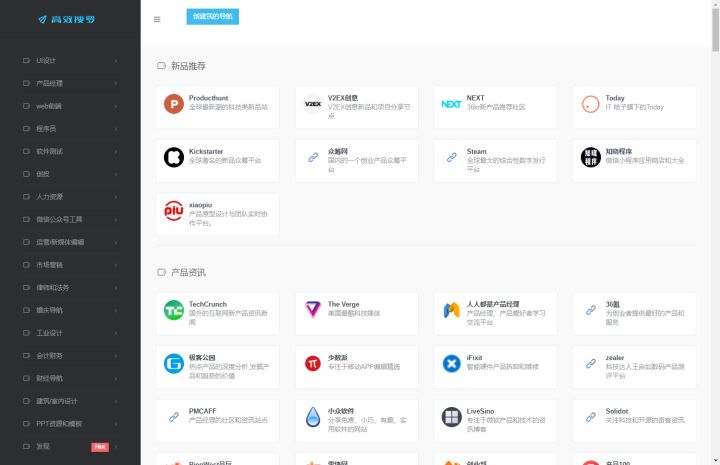
Task: Expand the 人力资源 sidebar chevron
Action: click(116, 197)
